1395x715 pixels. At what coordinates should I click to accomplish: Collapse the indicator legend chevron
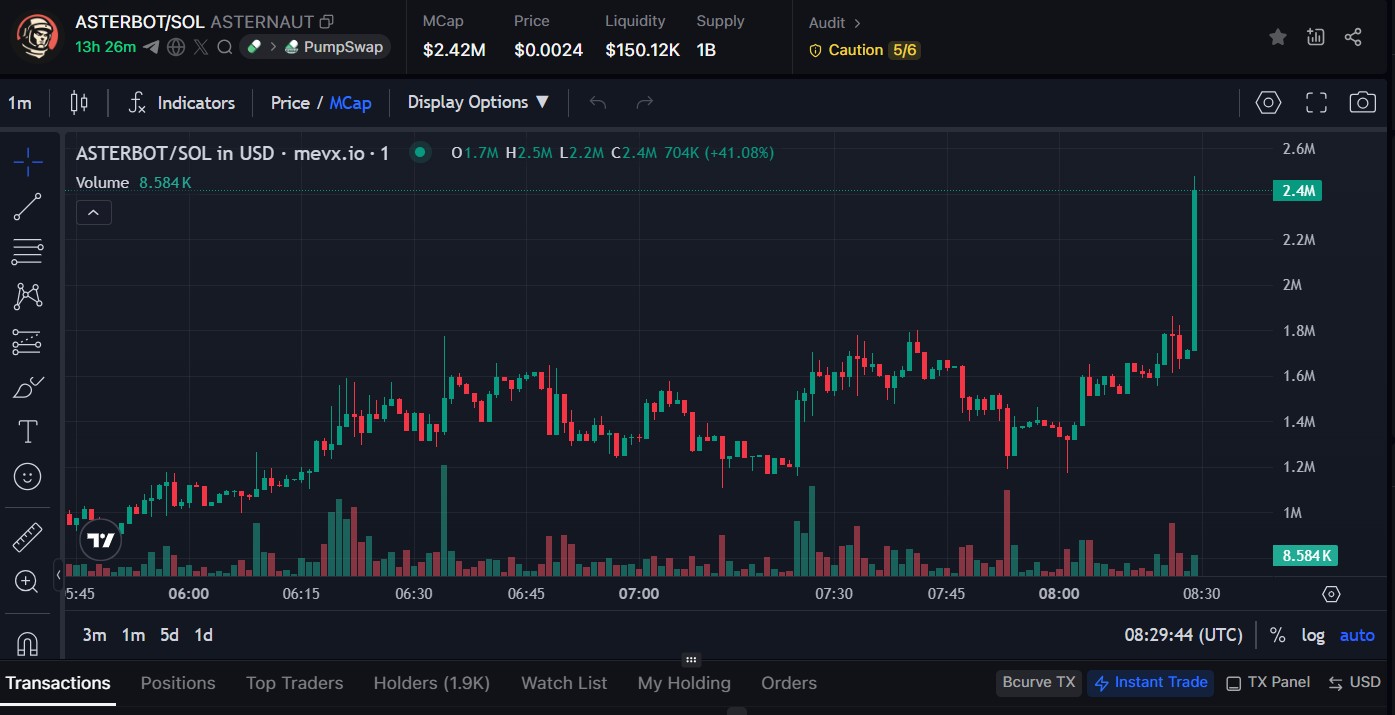(94, 212)
